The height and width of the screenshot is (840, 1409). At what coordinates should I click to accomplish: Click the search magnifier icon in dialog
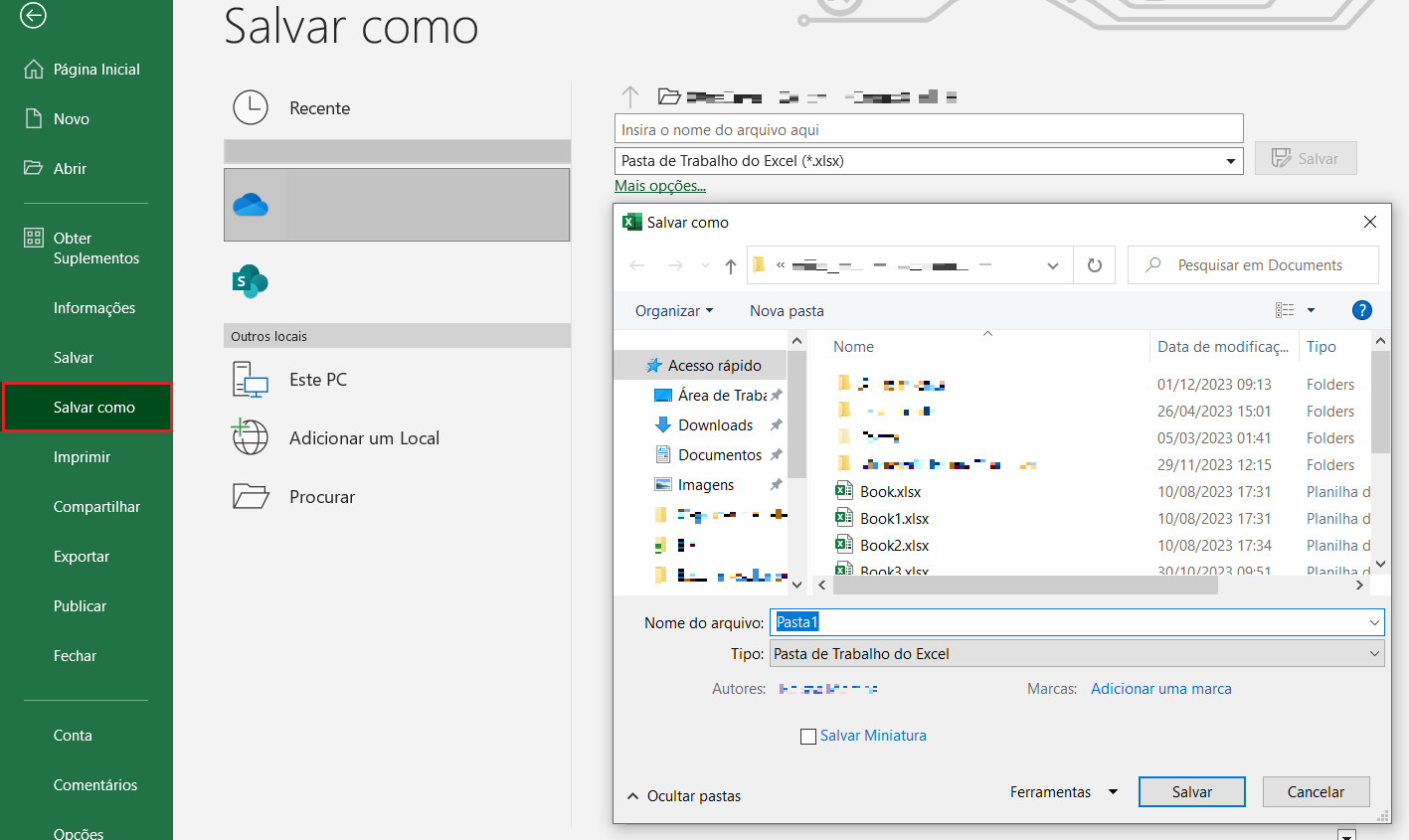pyautogui.click(x=1153, y=265)
